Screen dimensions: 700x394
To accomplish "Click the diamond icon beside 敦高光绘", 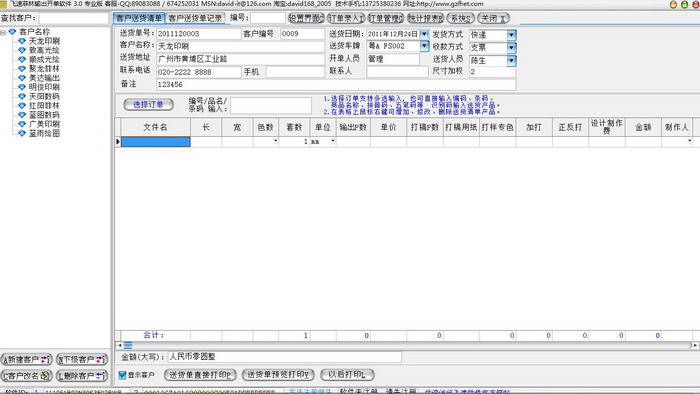I will point(21,50).
